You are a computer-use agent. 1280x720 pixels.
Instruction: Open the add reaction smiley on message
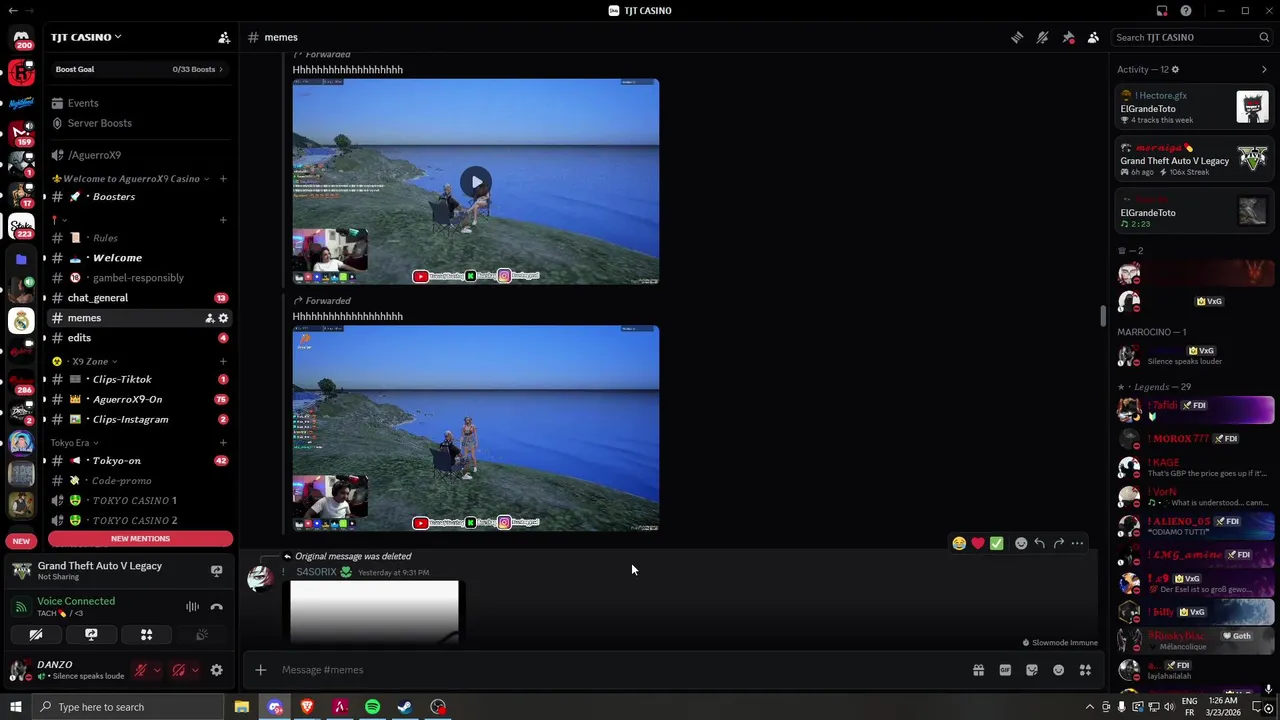[1021, 543]
